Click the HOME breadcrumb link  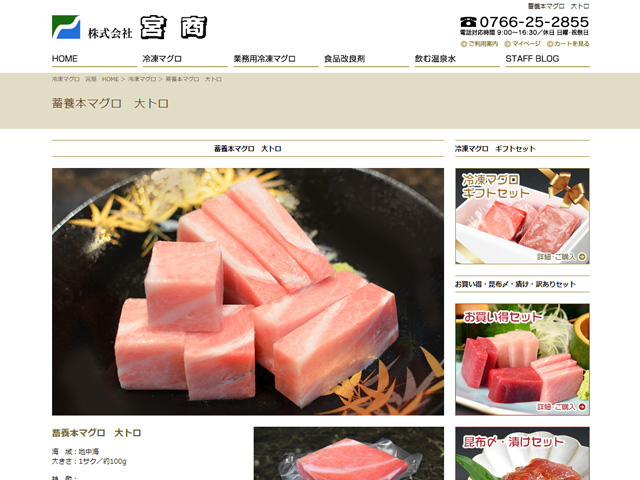tap(110, 79)
